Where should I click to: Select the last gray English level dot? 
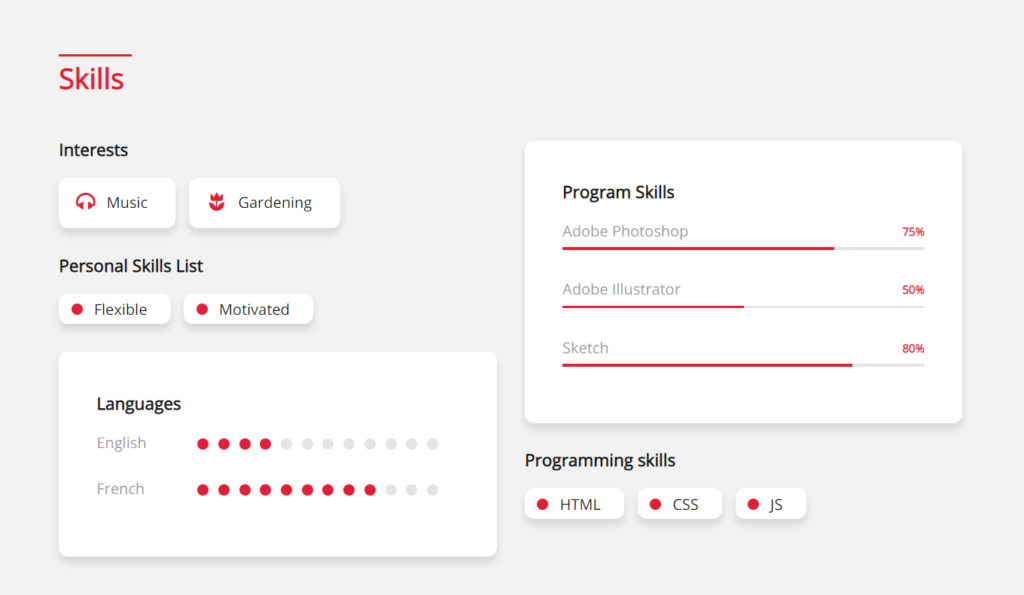point(432,444)
